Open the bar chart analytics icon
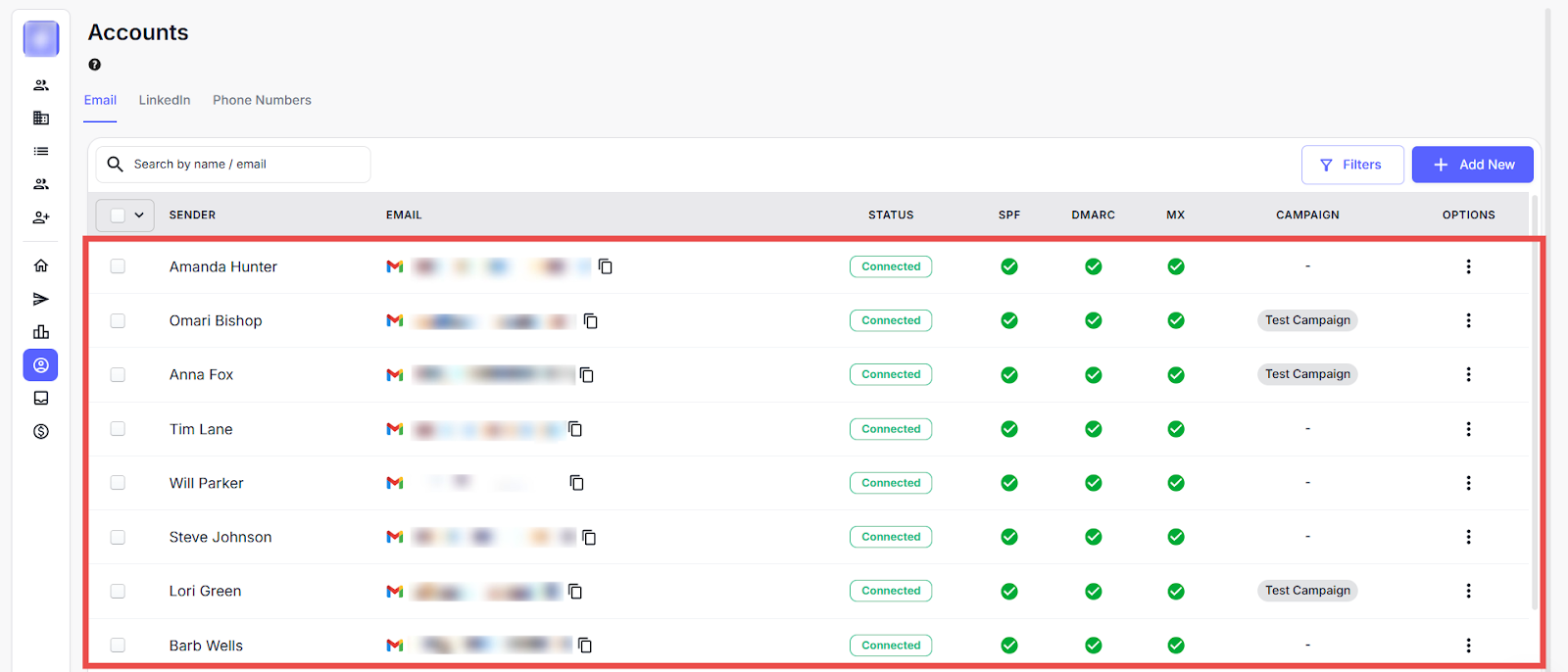1568x672 pixels. tap(41, 332)
